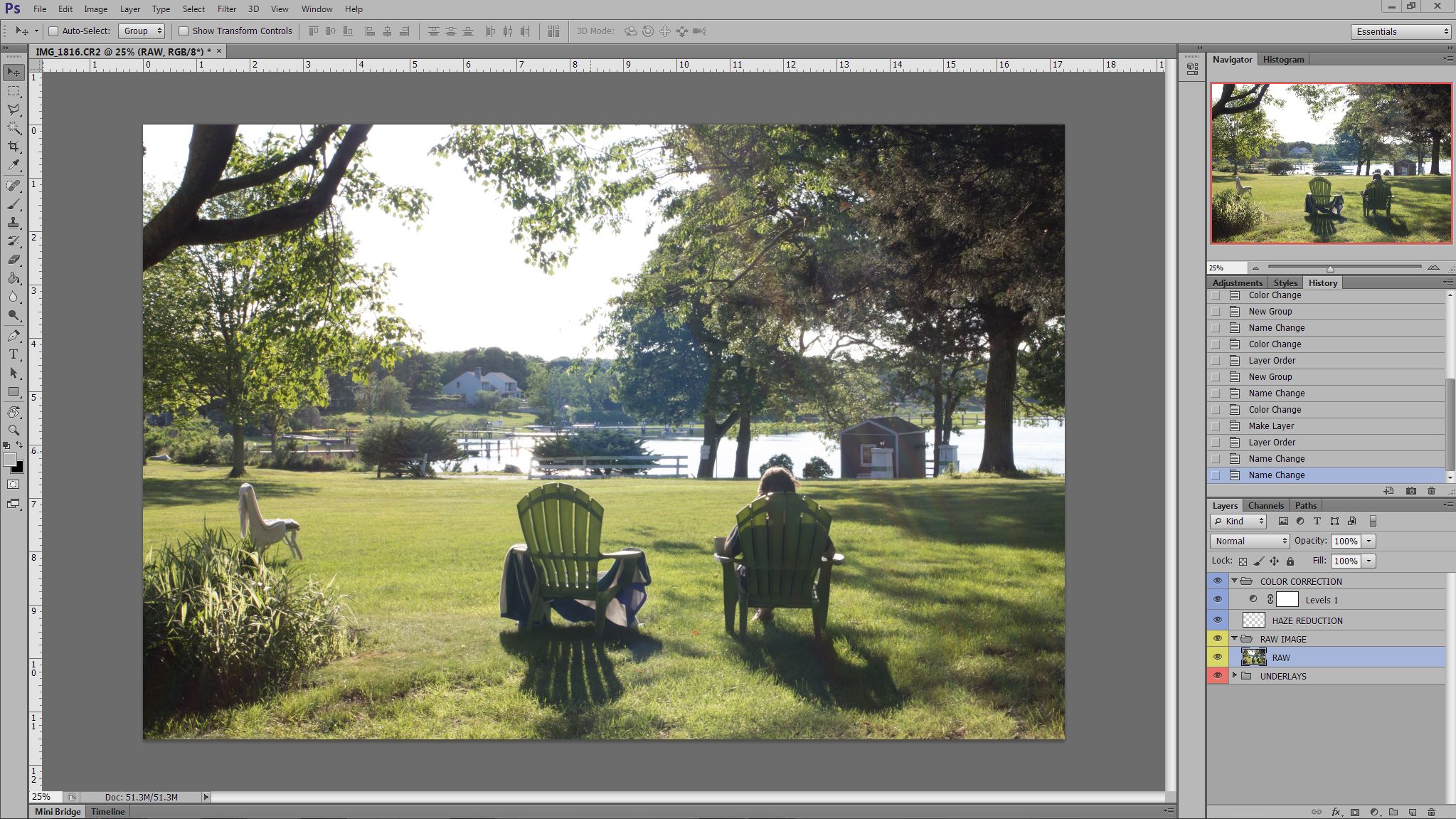
Task: Enable Show Transform Controls checkbox
Action: pyautogui.click(x=184, y=31)
